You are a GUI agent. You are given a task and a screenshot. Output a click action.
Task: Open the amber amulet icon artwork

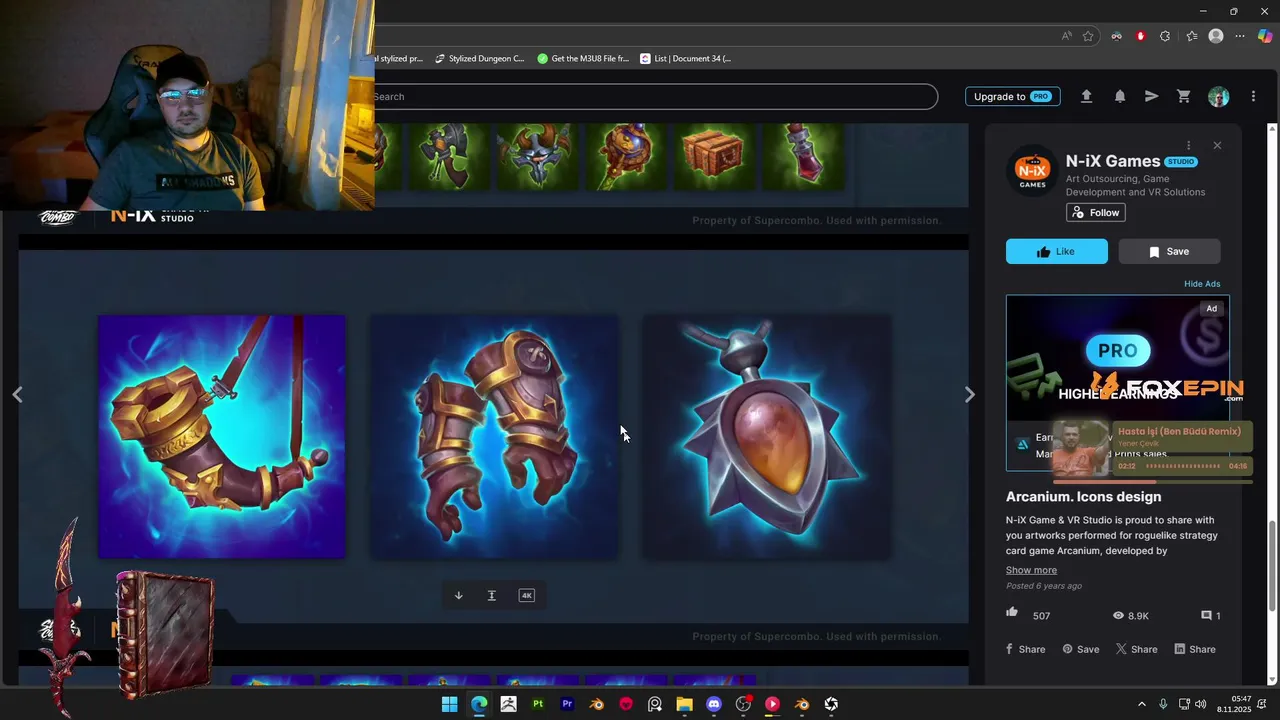click(x=767, y=436)
